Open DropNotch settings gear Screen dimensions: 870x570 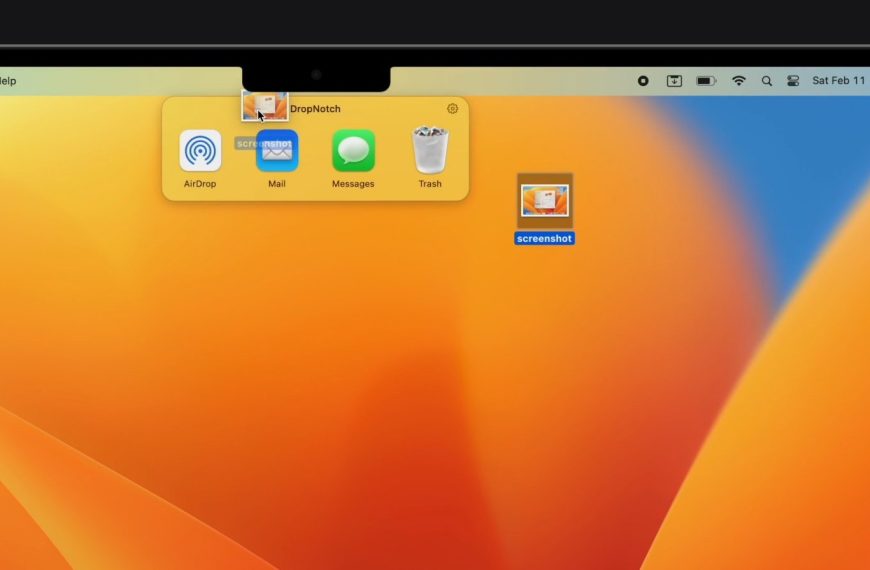pyautogui.click(x=452, y=109)
